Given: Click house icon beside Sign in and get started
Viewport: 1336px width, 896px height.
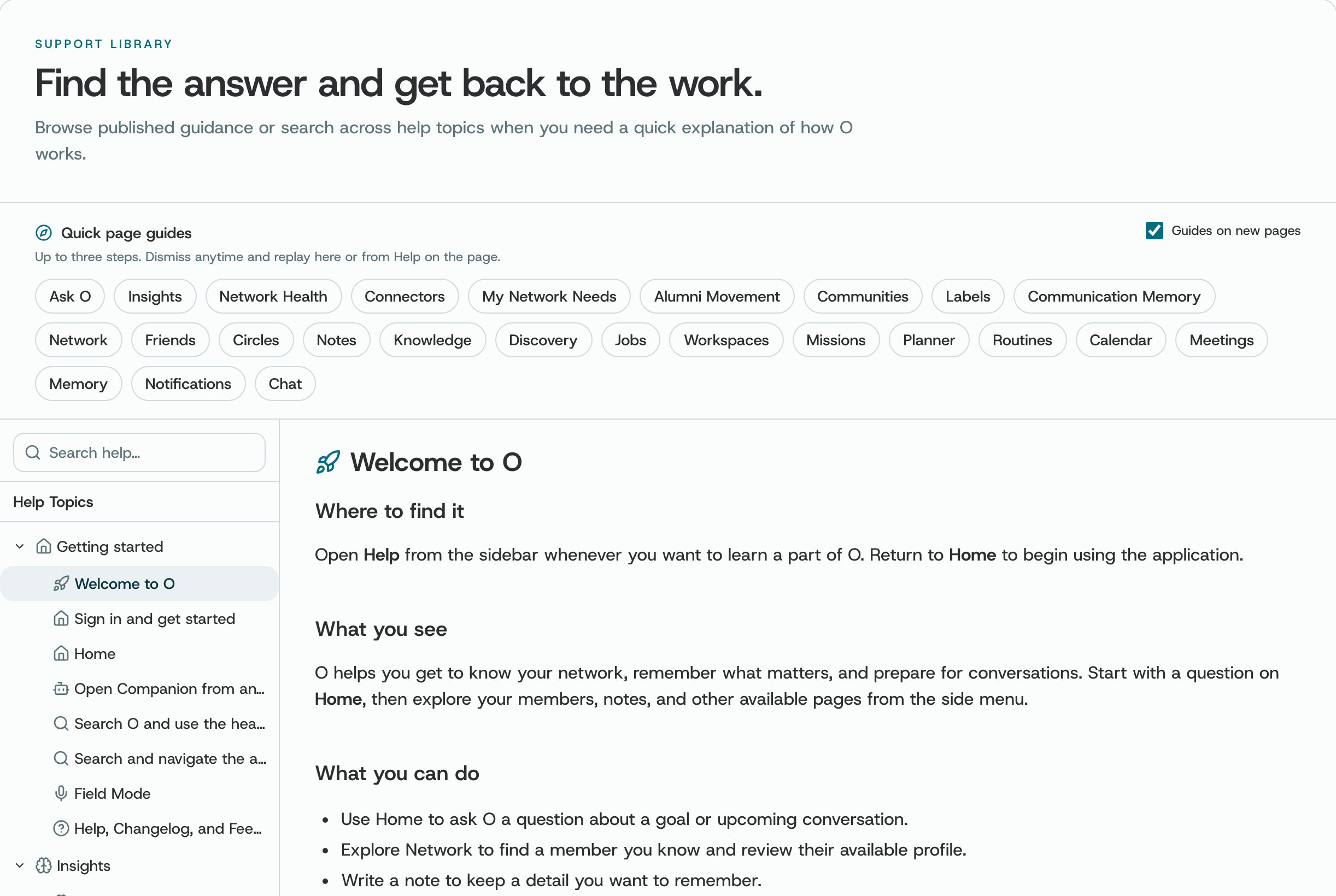Looking at the screenshot, I should (61, 619).
